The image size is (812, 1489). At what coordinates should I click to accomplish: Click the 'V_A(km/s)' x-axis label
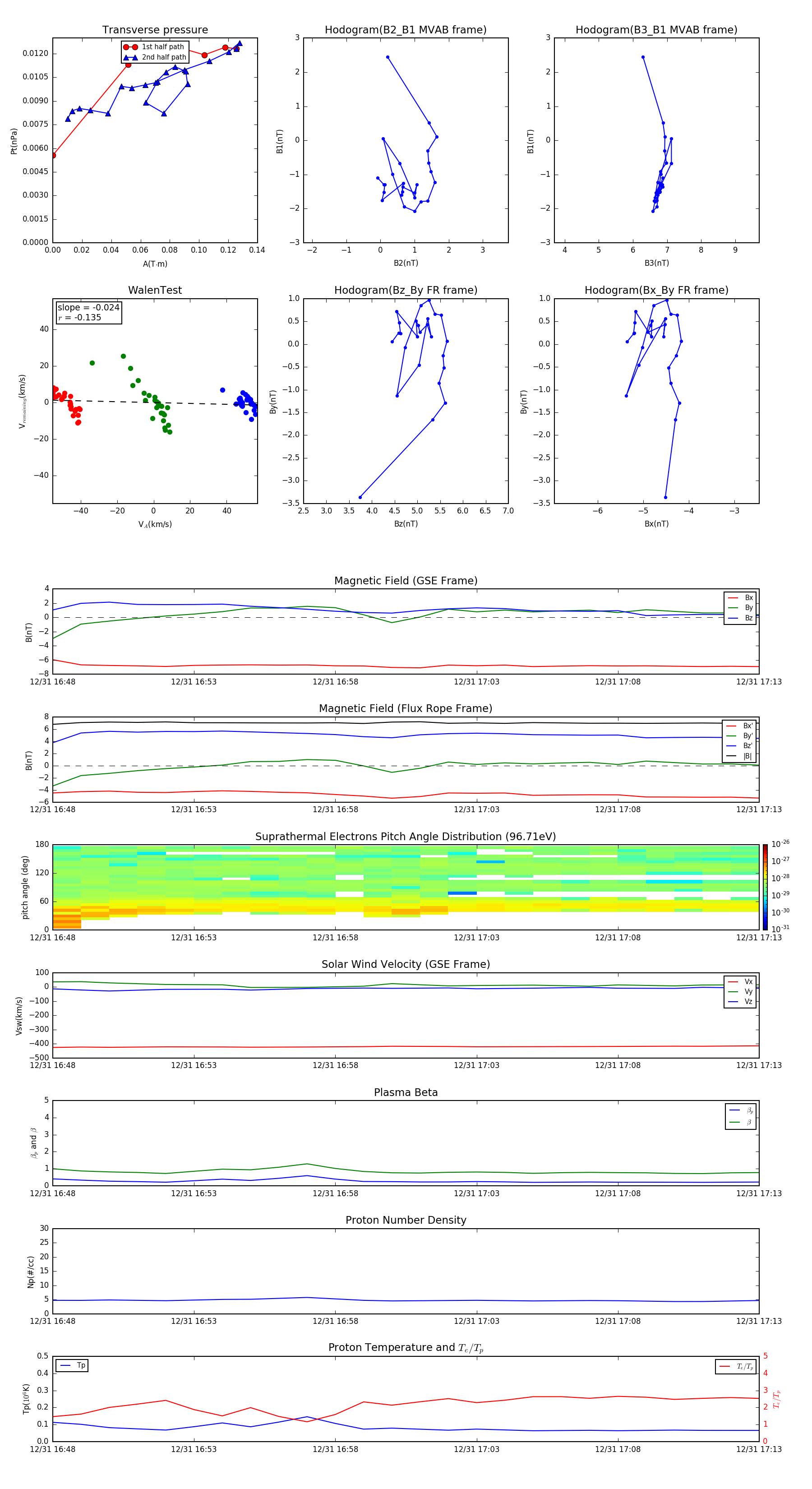[155, 524]
